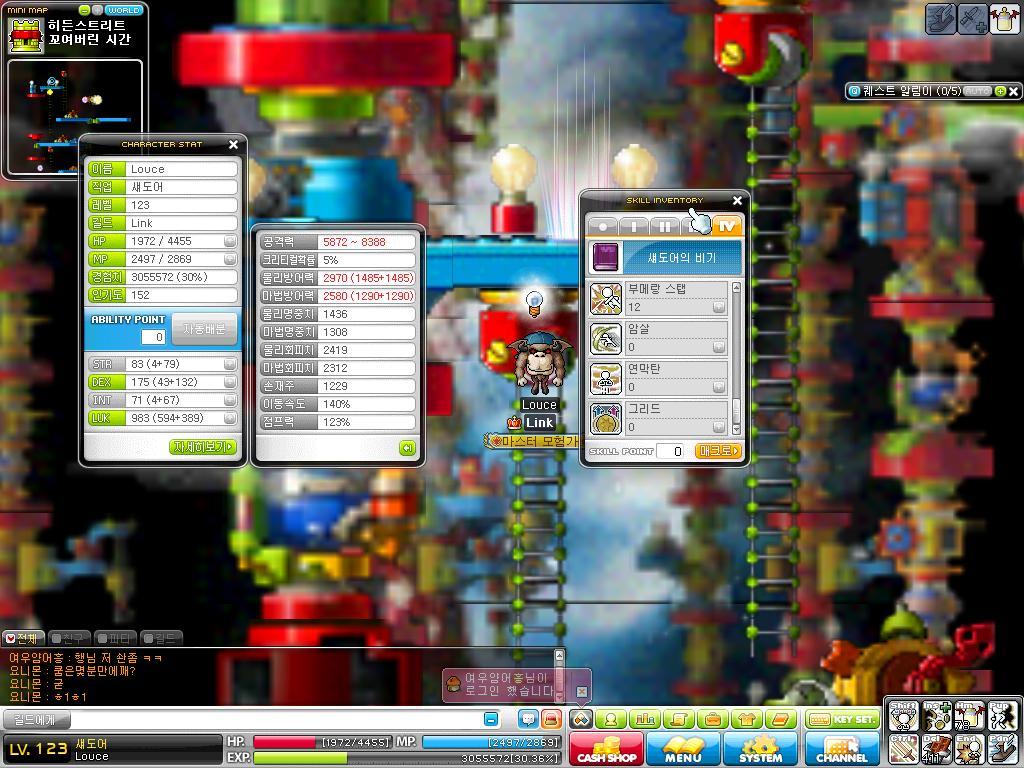Click the castle map icon in mini map
Screen dimensions: 1024x768
click(x=25, y=35)
